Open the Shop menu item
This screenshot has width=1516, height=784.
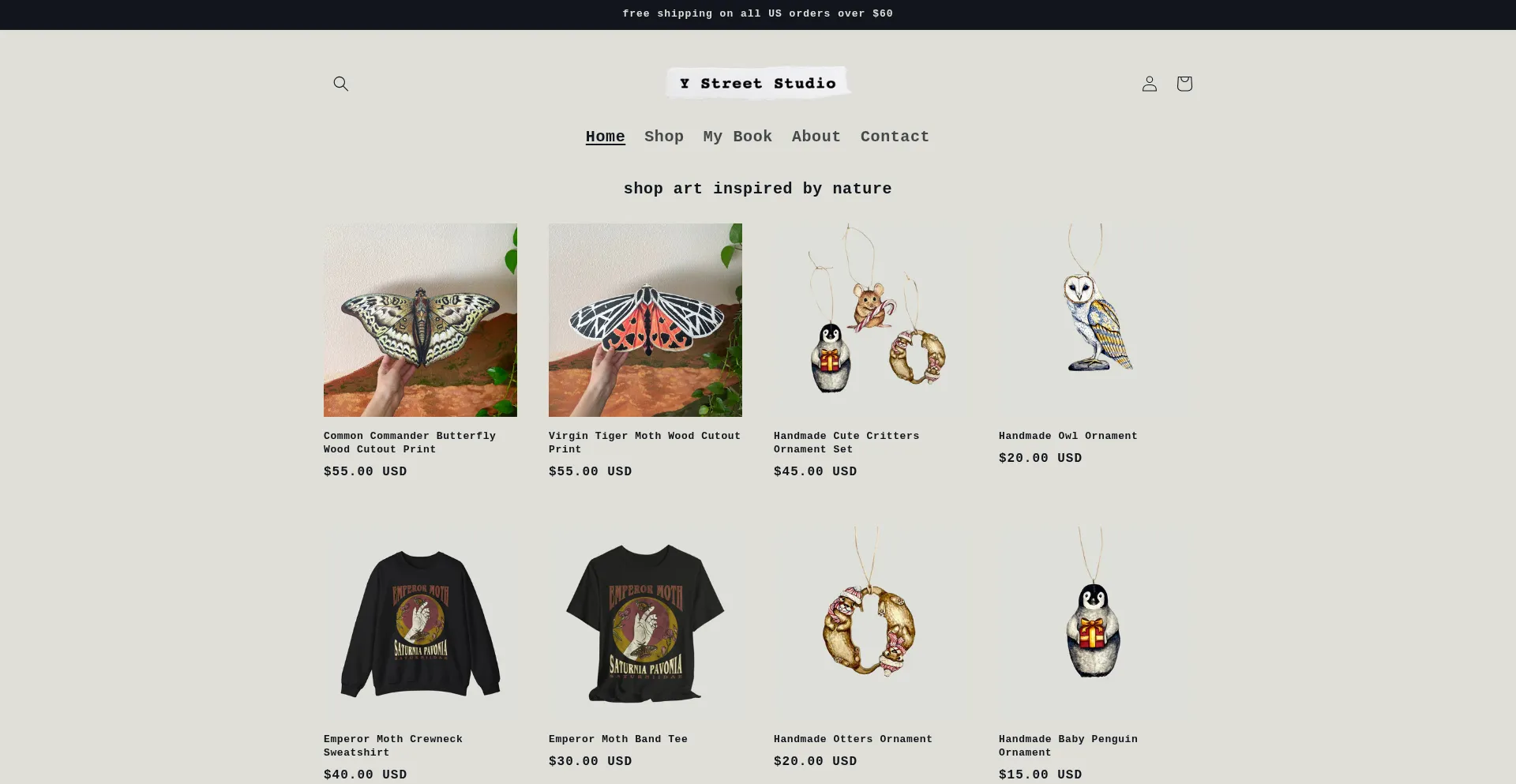point(664,137)
